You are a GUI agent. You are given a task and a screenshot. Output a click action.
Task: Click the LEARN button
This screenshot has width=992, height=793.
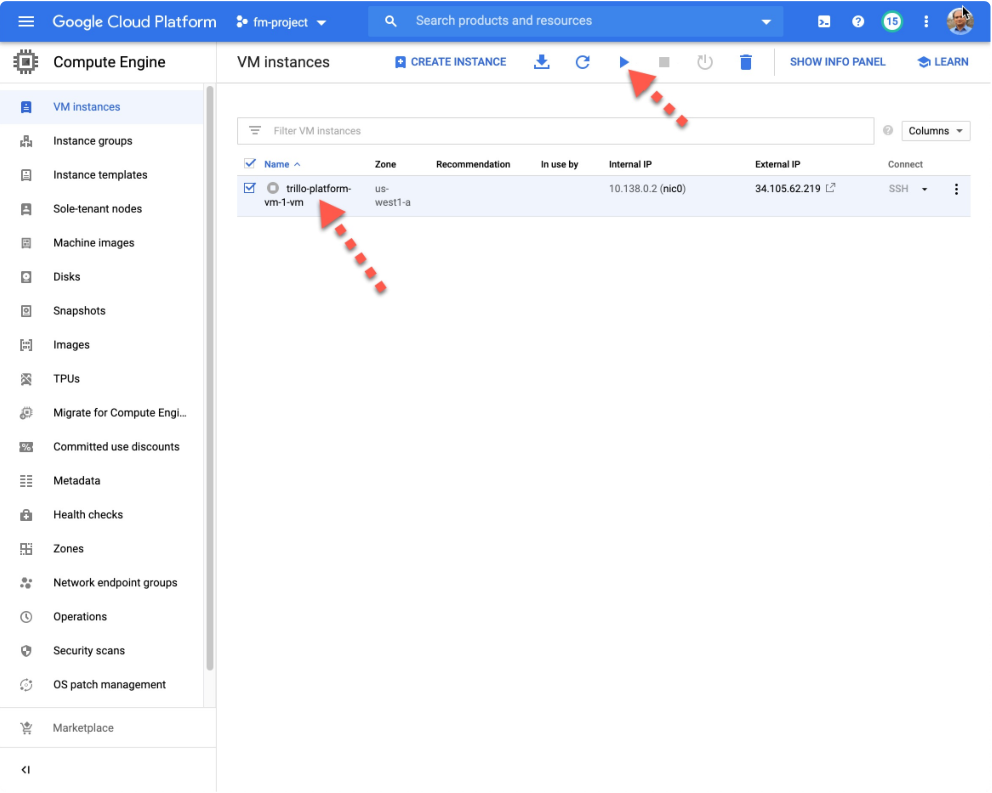point(943,62)
